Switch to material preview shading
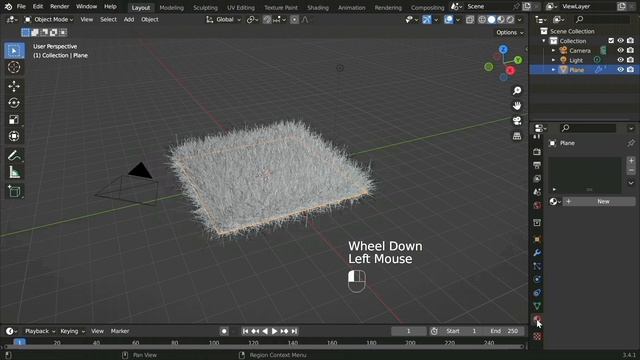The image size is (640, 360). [501, 20]
